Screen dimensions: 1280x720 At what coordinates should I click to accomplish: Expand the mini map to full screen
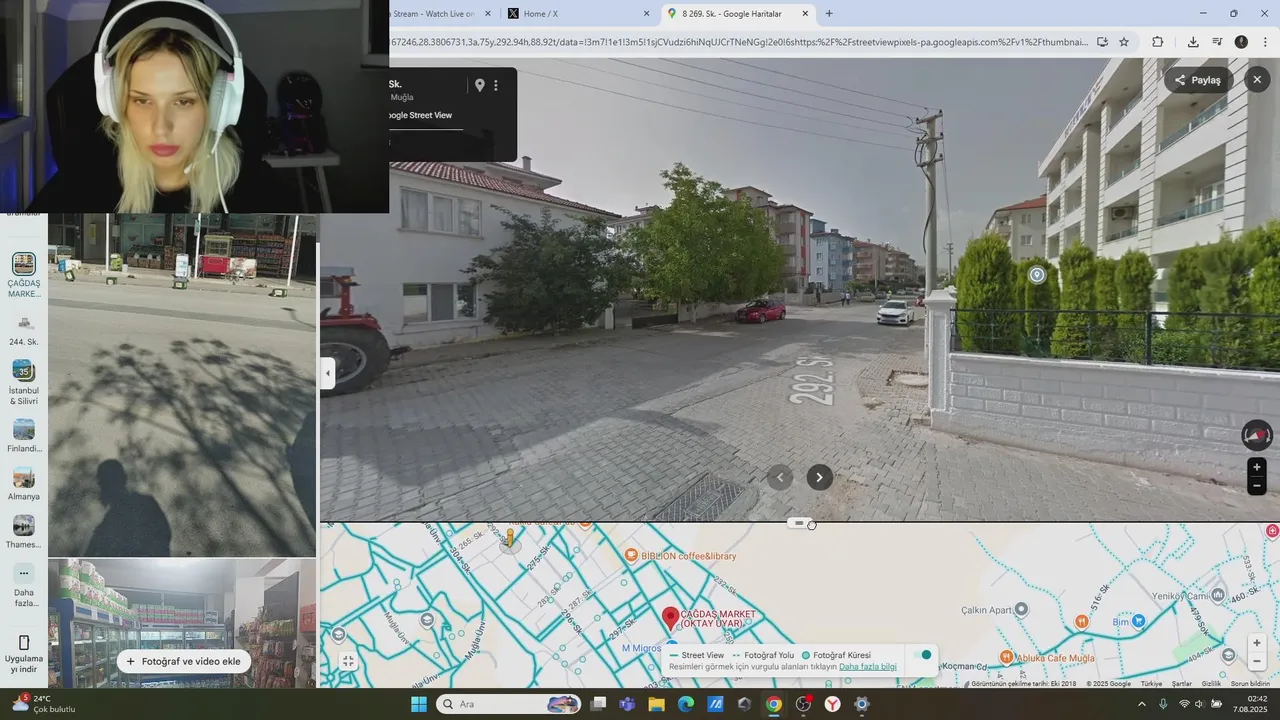point(348,661)
